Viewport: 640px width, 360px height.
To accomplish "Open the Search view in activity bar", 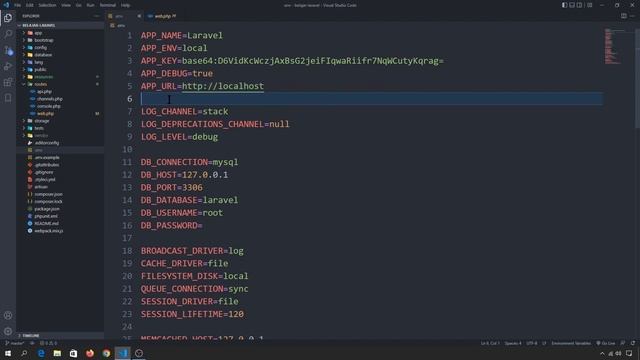I will pos(8,34).
